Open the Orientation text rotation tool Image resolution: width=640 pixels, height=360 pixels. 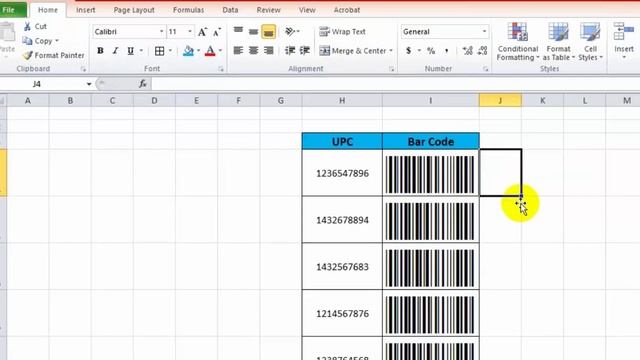click(291, 31)
